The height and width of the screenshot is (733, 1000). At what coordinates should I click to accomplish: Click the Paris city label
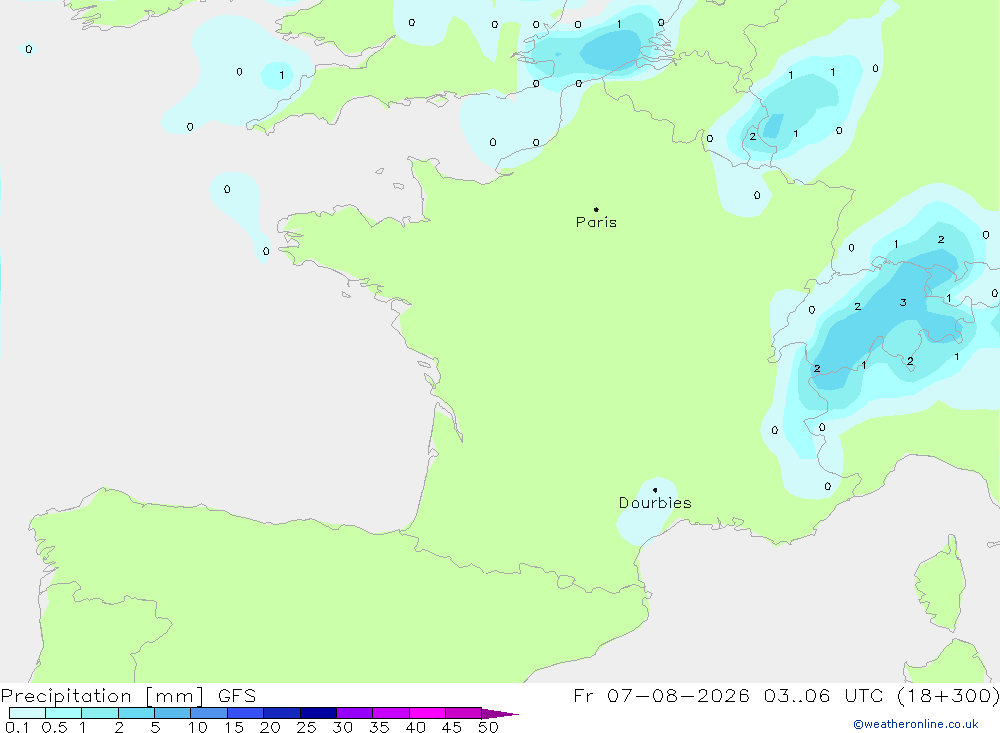point(596,222)
